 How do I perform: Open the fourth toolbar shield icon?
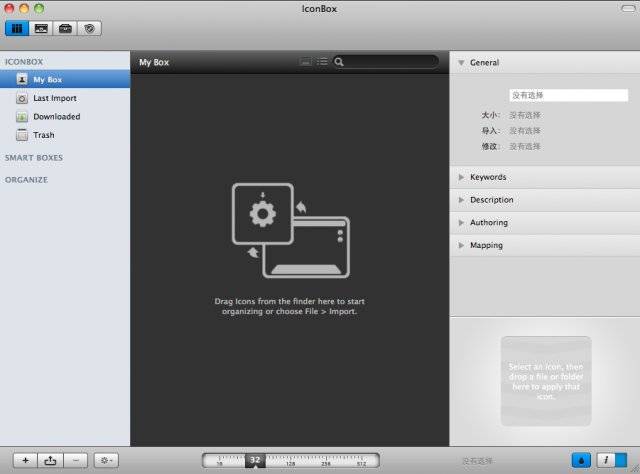point(89,29)
